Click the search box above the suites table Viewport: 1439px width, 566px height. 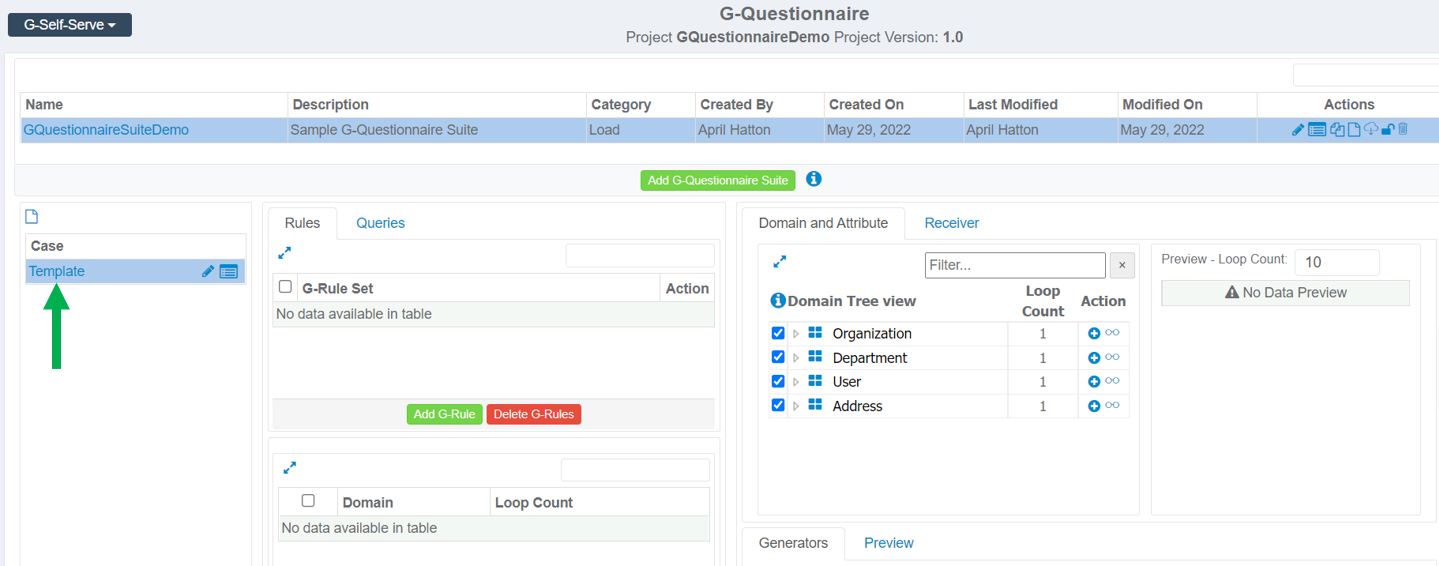pos(1366,75)
